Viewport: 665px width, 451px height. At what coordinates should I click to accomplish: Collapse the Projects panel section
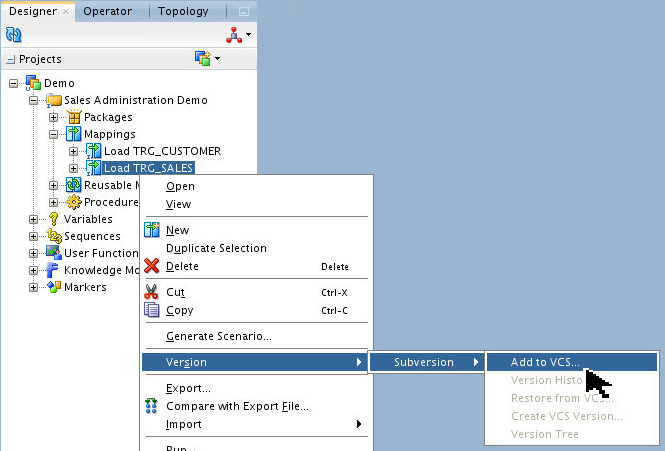click(11, 59)
